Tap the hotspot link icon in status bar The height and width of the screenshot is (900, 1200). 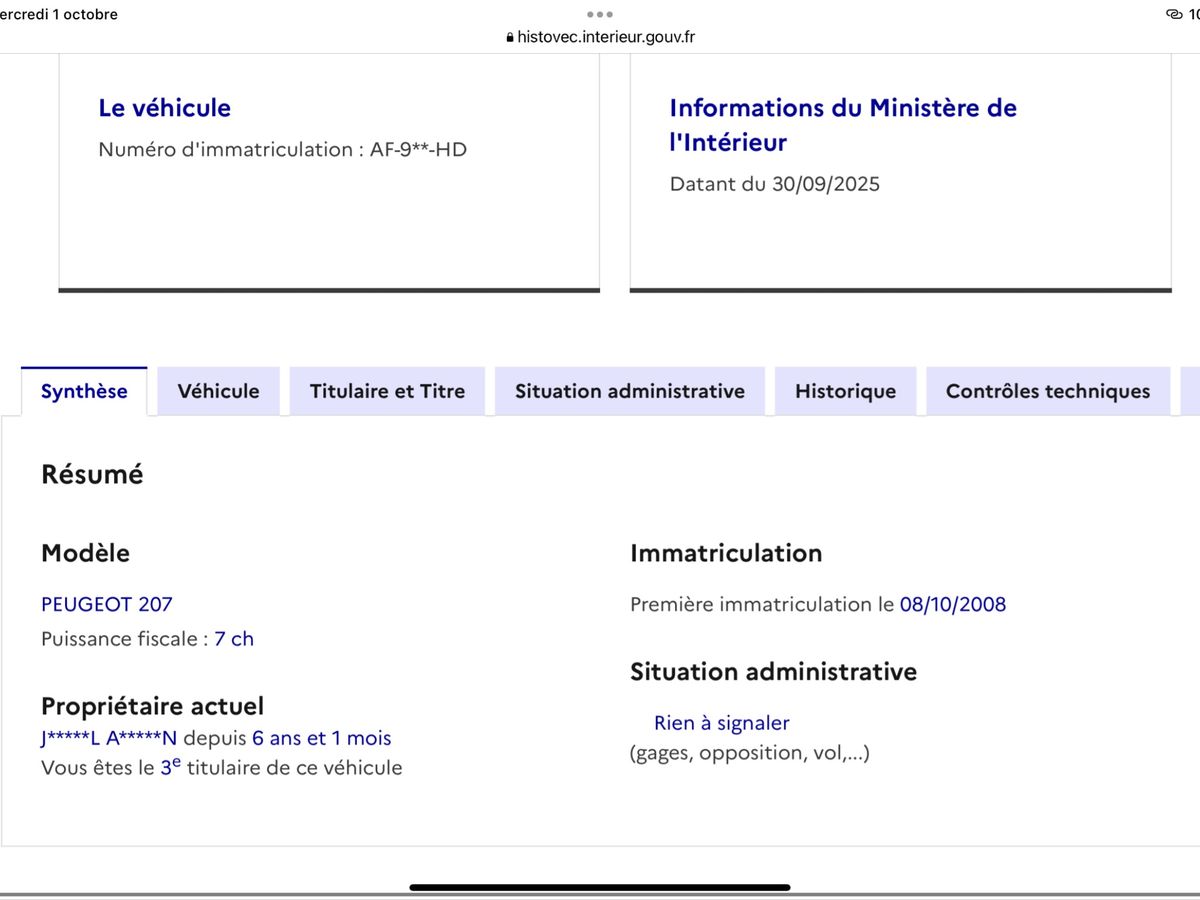tap(1174, 14)
